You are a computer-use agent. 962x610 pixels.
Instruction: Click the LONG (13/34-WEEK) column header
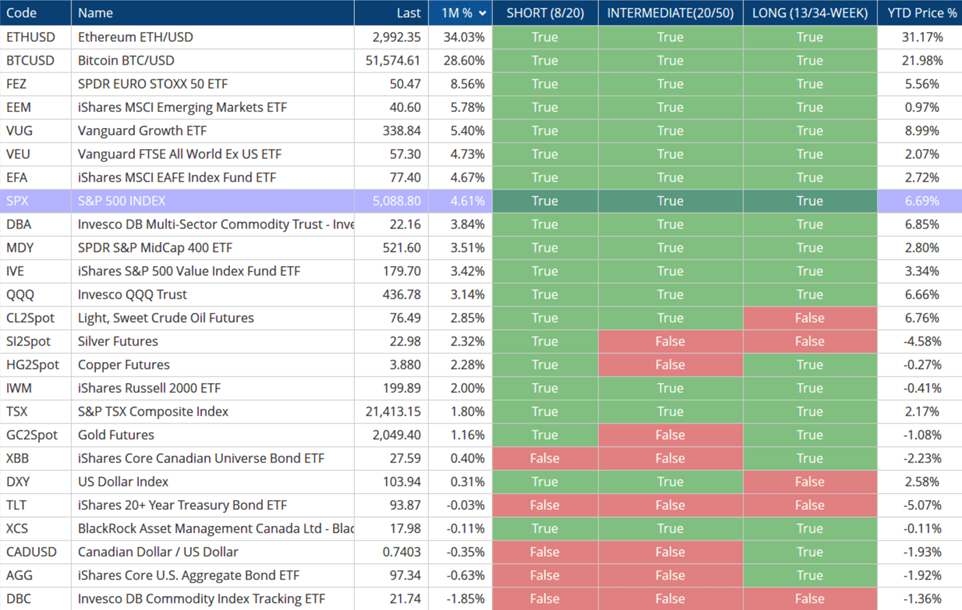[x=808, y=13]
